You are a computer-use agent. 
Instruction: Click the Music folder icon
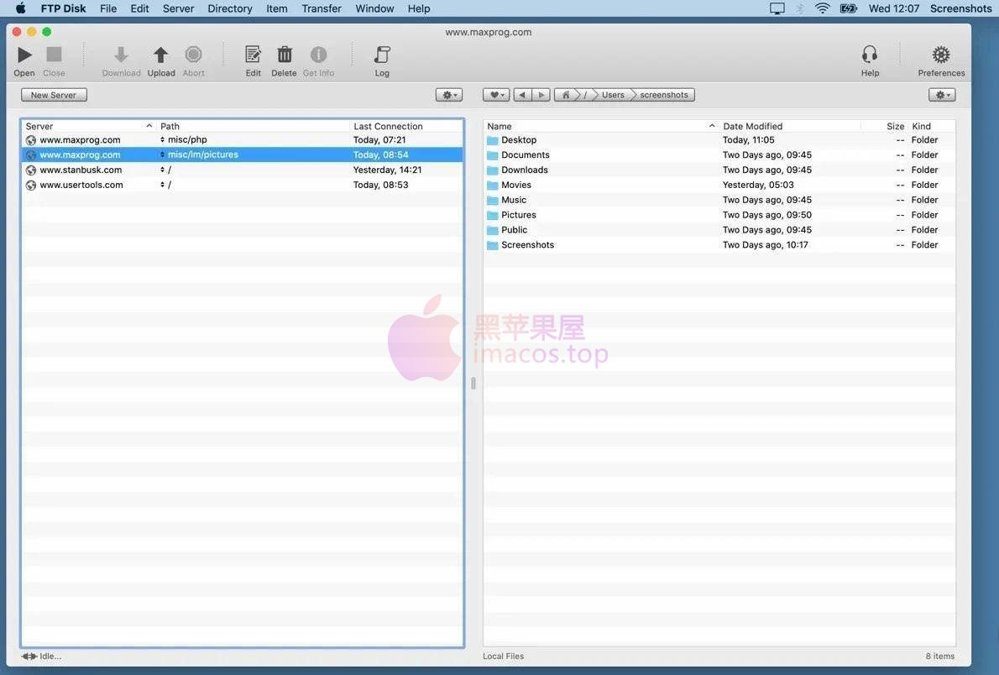(x=492, y=200)
